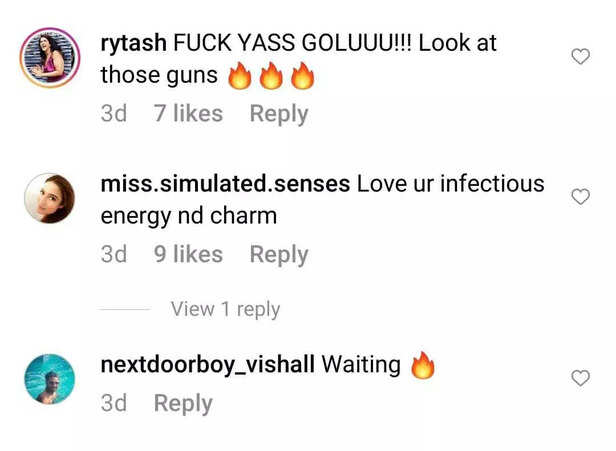Expand View 1 reply

pos(226,309)
